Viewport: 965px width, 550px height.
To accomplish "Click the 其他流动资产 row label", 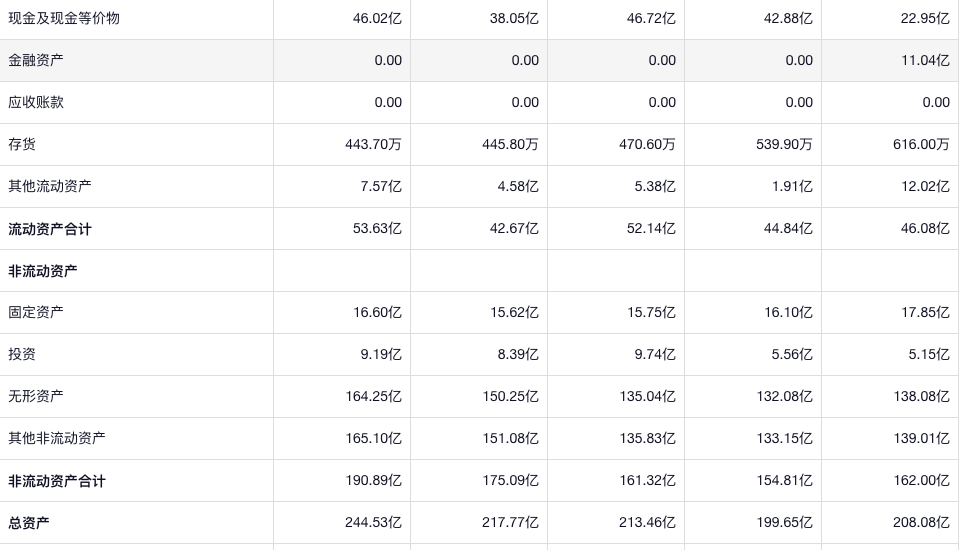I will [50, 186].
